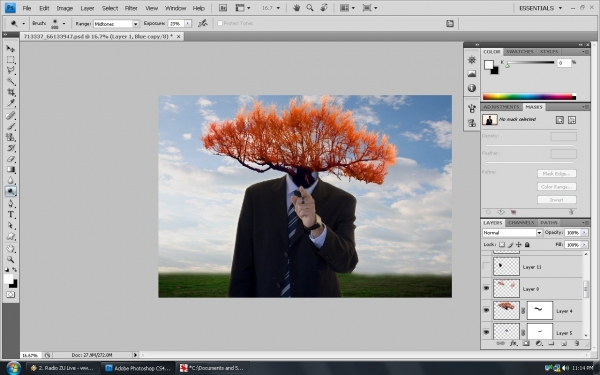This screenshot has width=600, height=375.
Task: Select the Gradient tool
Action: click(10, 170)
